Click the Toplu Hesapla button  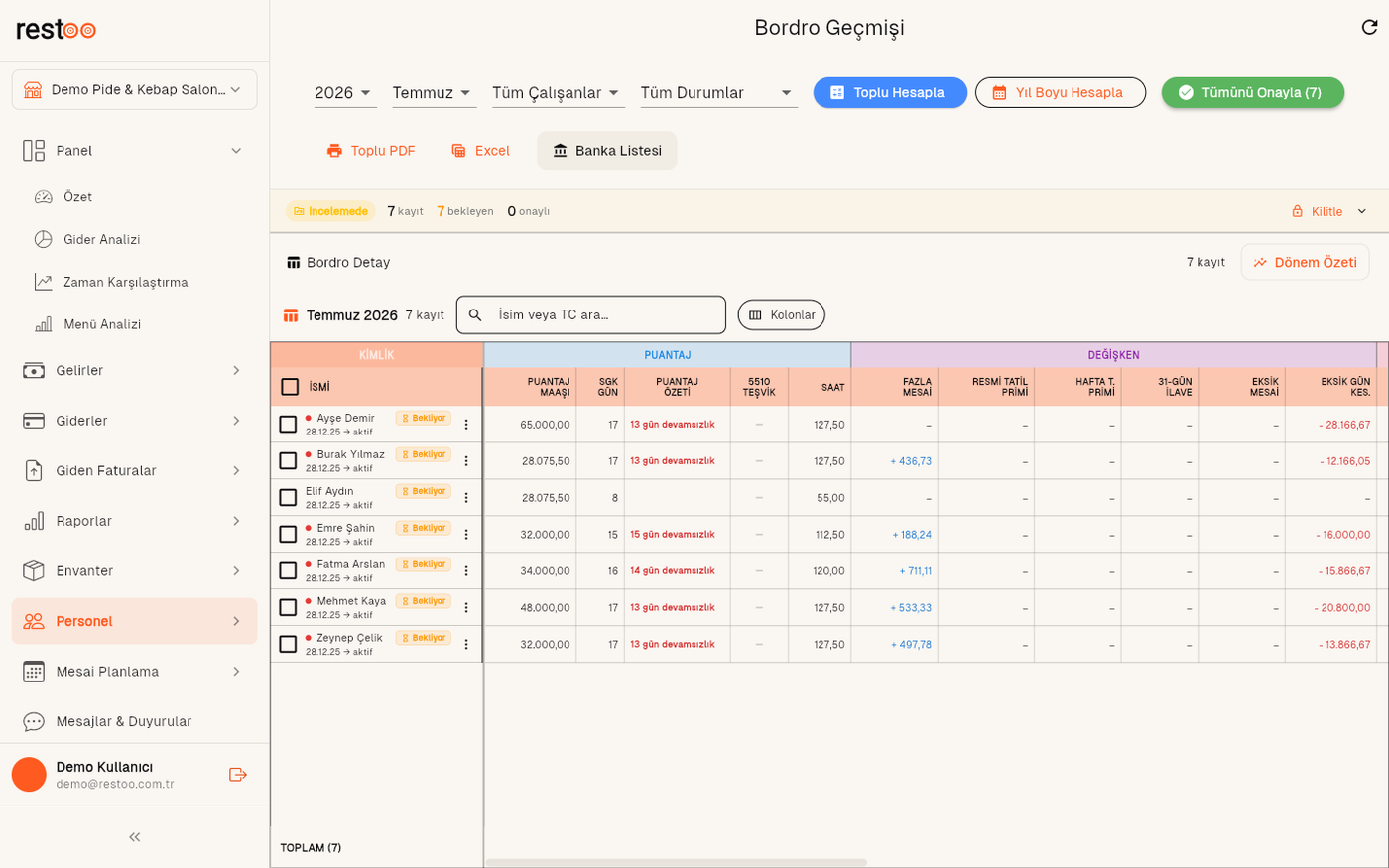[890, 93]
